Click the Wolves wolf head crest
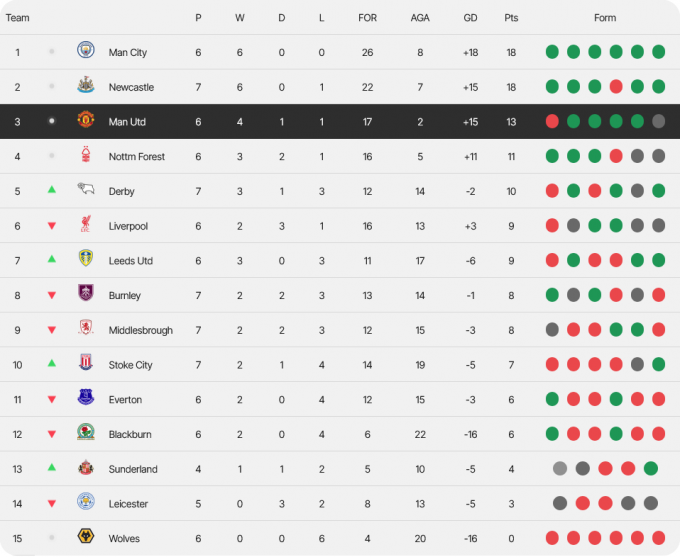 (86, 536)
